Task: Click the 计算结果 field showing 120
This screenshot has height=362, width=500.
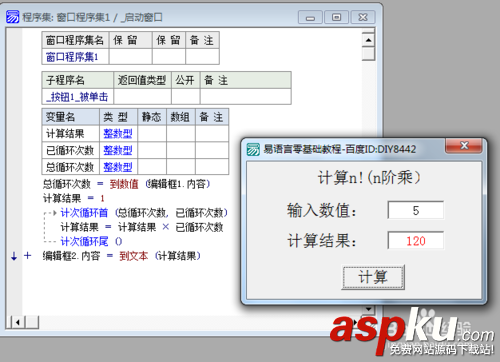Action: coord(416,240)
